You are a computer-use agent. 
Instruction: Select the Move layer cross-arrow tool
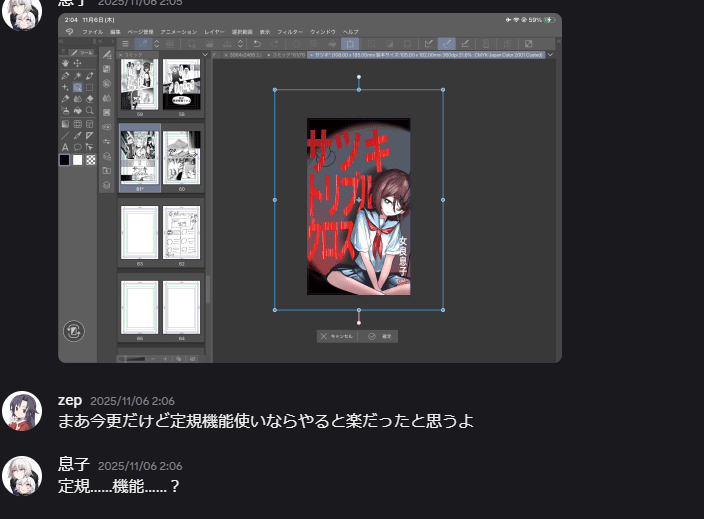[77, 63]
